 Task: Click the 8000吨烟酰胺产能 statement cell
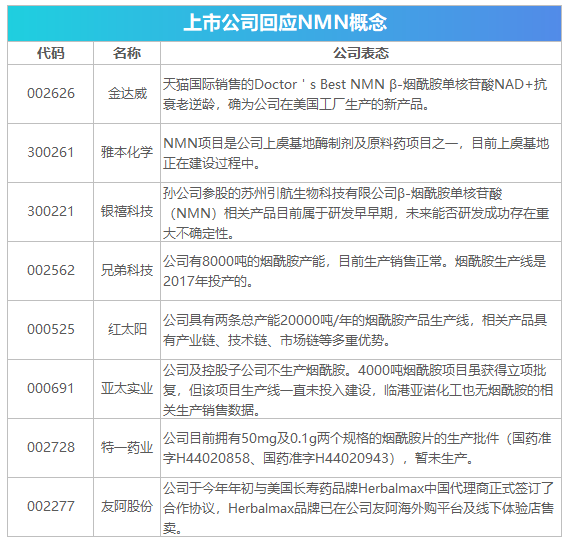coord(361,271)
